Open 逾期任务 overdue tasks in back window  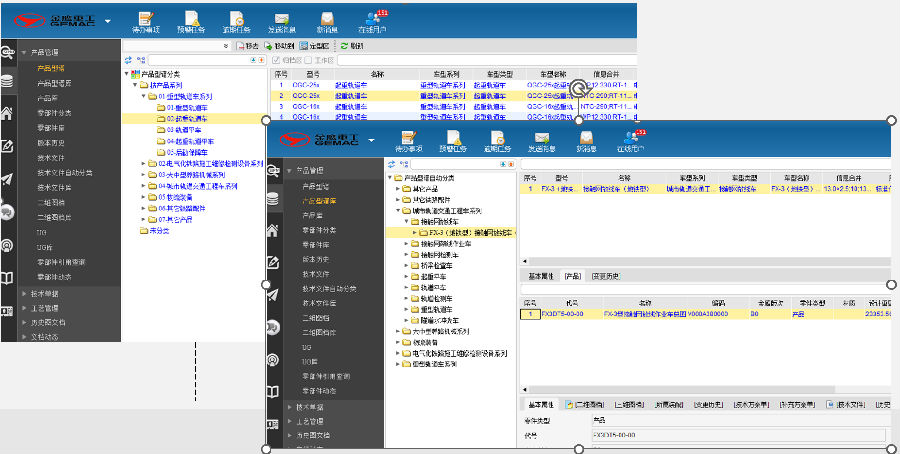pyautogui.click(x=236, y=22)
